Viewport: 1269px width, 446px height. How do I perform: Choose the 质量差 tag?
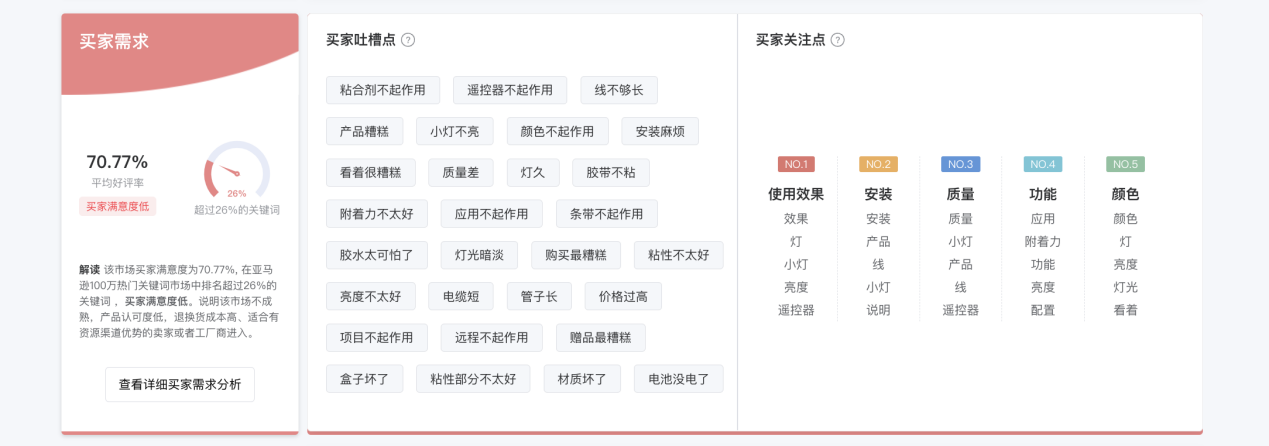tap(461, 172)
